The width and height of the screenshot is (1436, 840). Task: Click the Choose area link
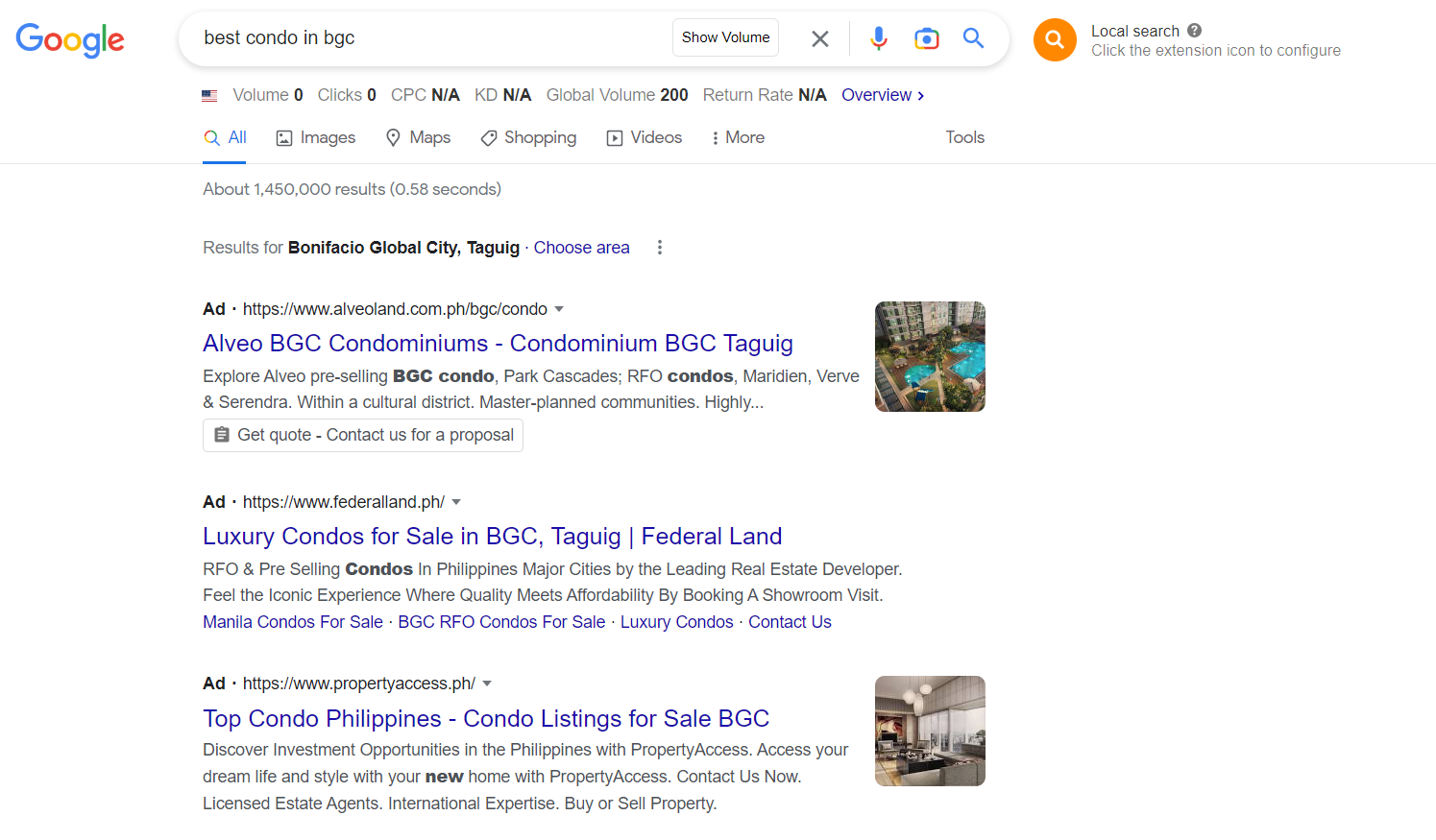point(581,248)
